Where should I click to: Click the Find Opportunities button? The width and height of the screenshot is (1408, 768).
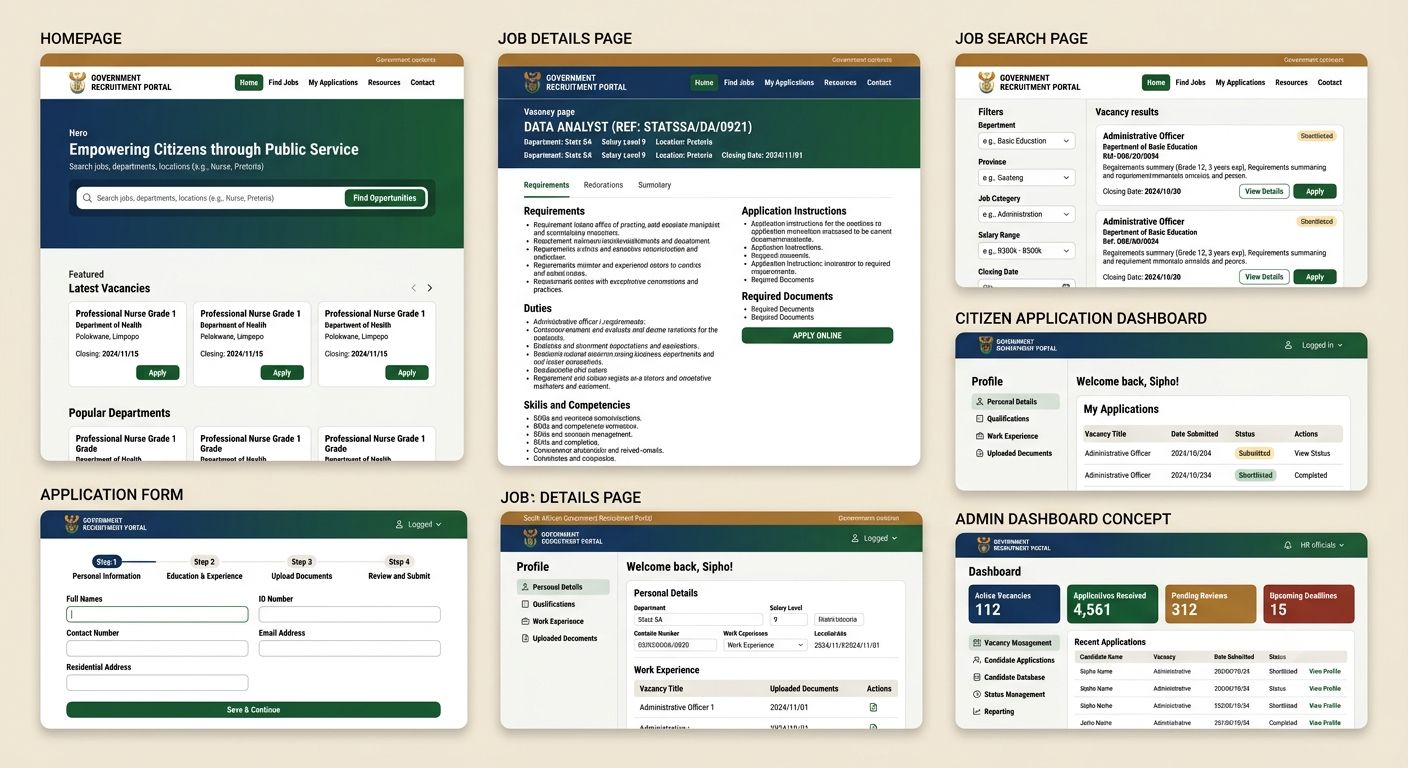click(x=385, y=198)
